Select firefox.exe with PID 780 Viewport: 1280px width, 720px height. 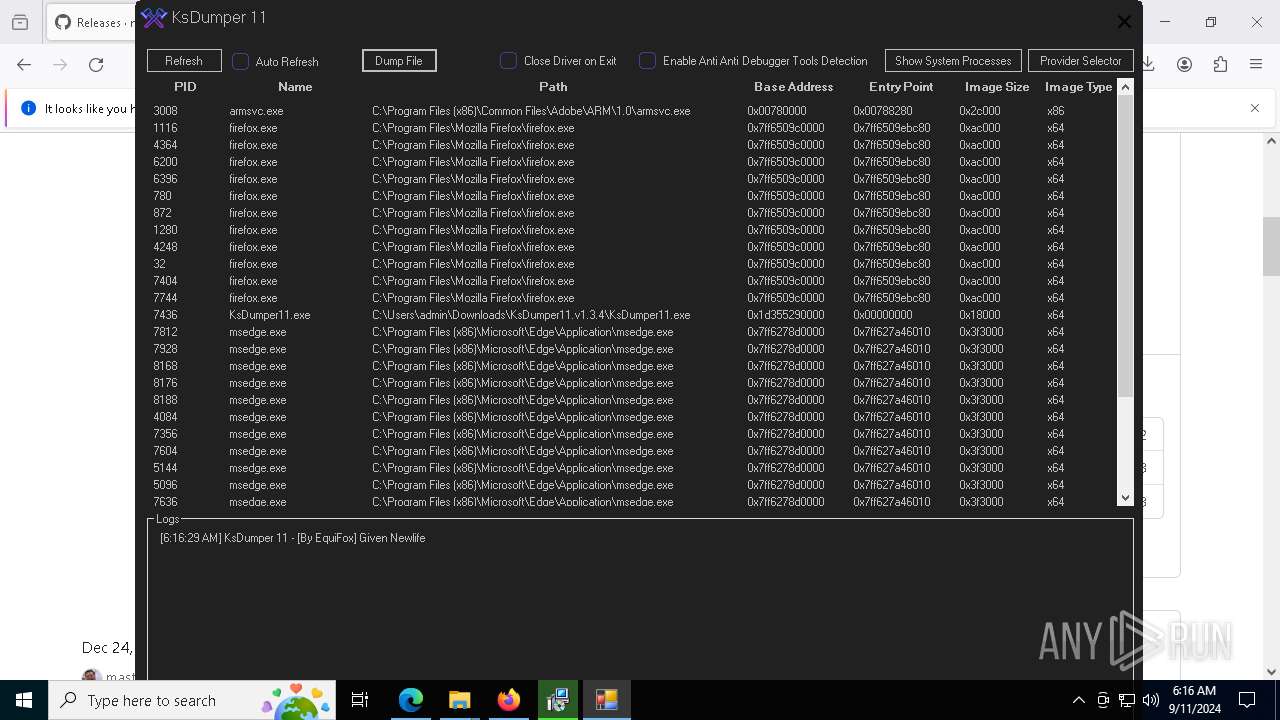630,196
